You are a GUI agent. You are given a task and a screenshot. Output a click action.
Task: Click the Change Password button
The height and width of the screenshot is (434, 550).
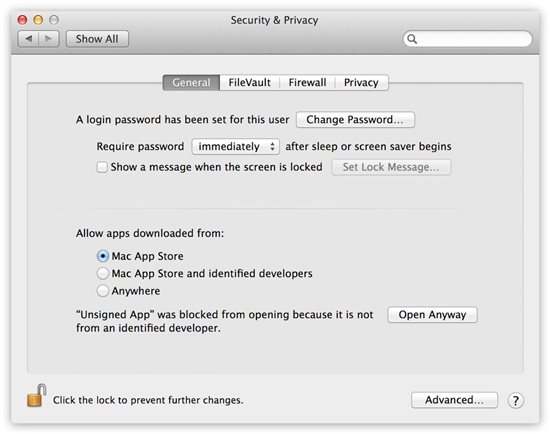click(x=355, y=120)
